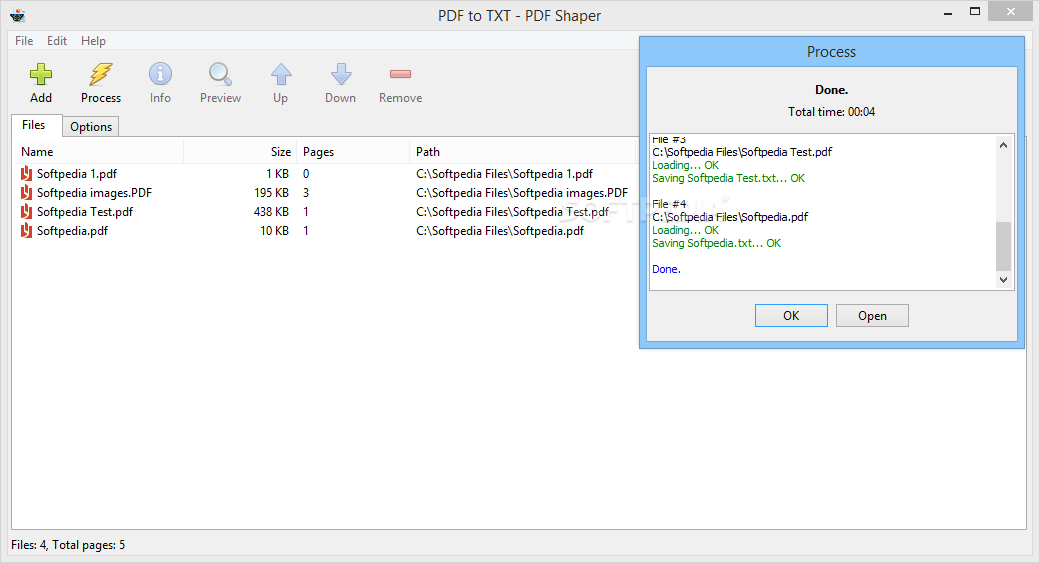Screen dimensions: 1040x563
Task: Maximize the PDF Shaper window
Action: coord(975,11)
